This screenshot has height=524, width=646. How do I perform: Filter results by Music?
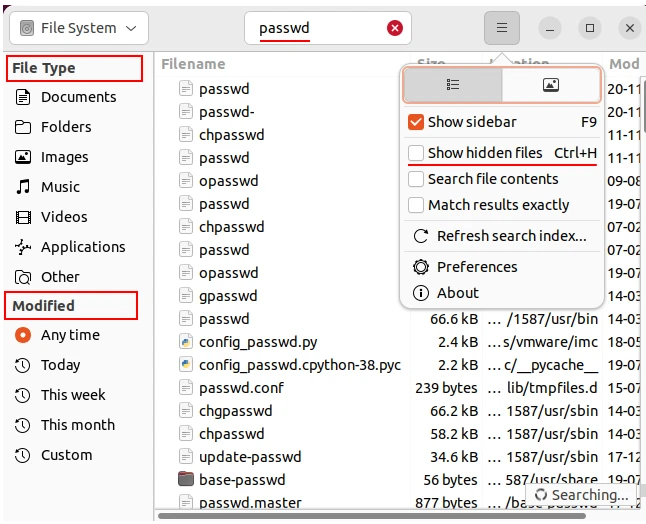point(47,187)
